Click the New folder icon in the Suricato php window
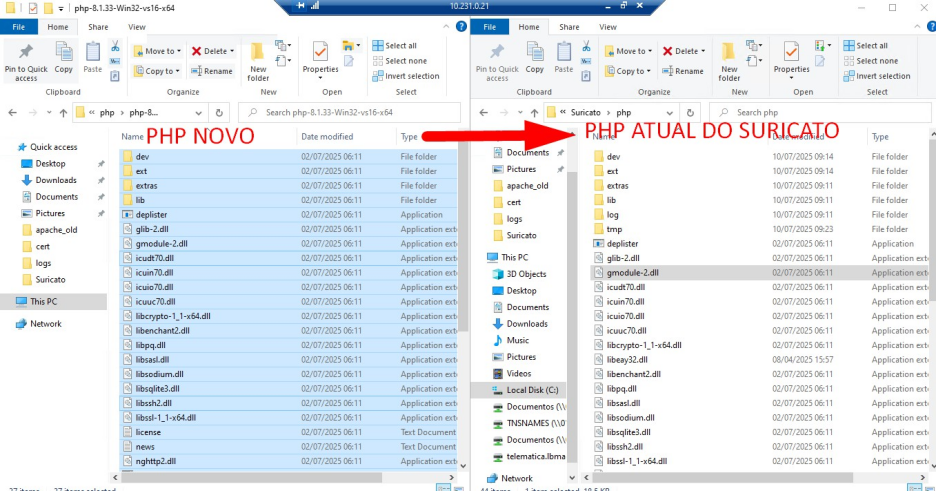 [x=729, y=59]
